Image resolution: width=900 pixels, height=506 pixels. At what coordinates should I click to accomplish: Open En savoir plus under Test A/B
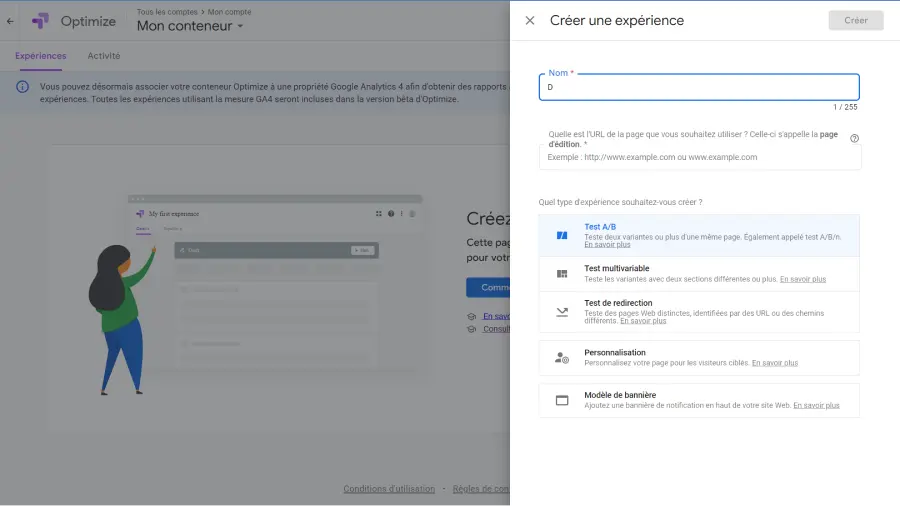click(607, 245)
